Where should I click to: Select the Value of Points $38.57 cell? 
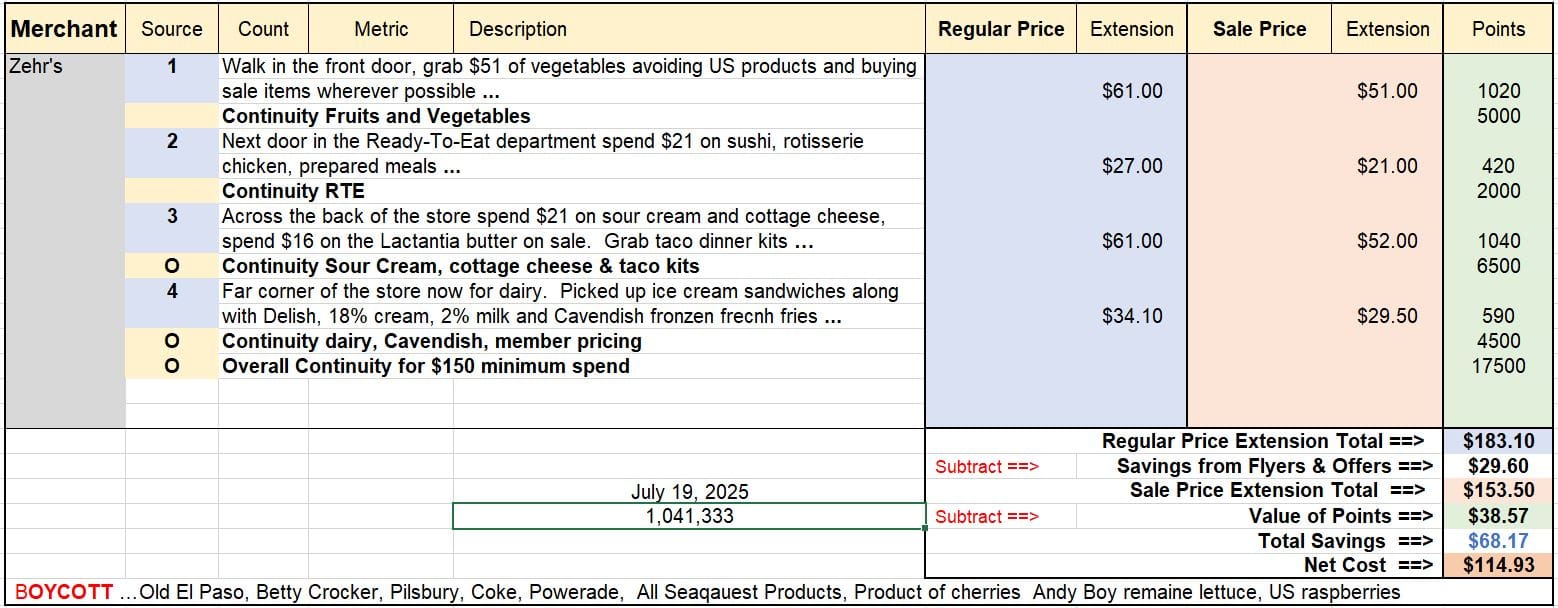tap(1498, 516)
